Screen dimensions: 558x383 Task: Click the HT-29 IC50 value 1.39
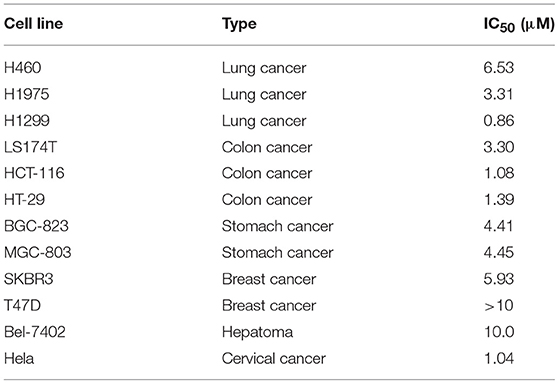click(x=499, y=199)
